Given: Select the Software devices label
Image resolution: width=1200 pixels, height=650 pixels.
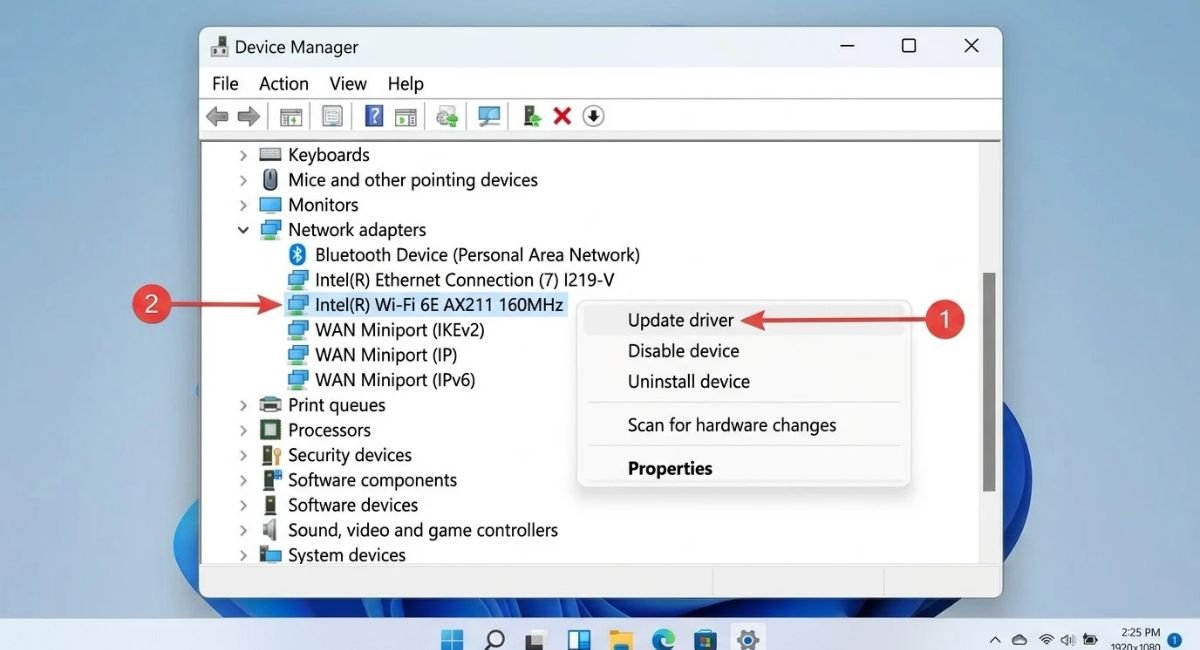Looking at the screenshot, I should tap(353, 505).
